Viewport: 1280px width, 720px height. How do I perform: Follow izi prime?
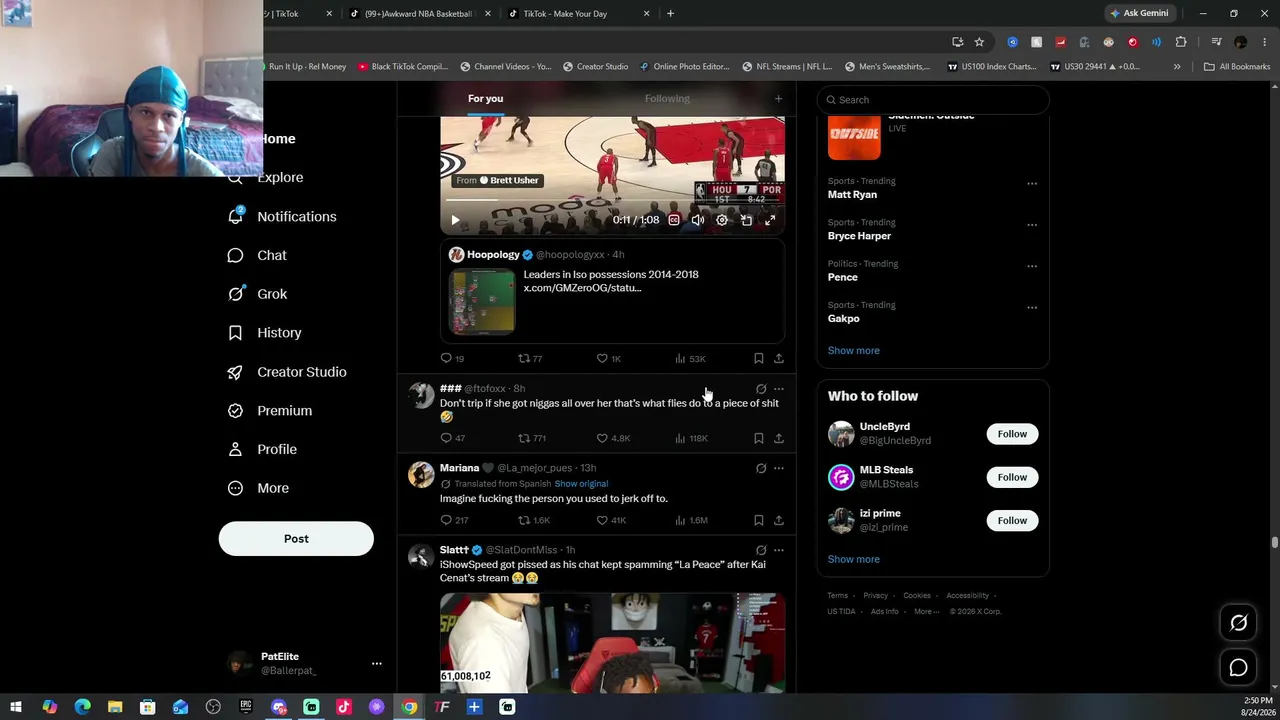pyautogui.click(x=1012, y=520)
